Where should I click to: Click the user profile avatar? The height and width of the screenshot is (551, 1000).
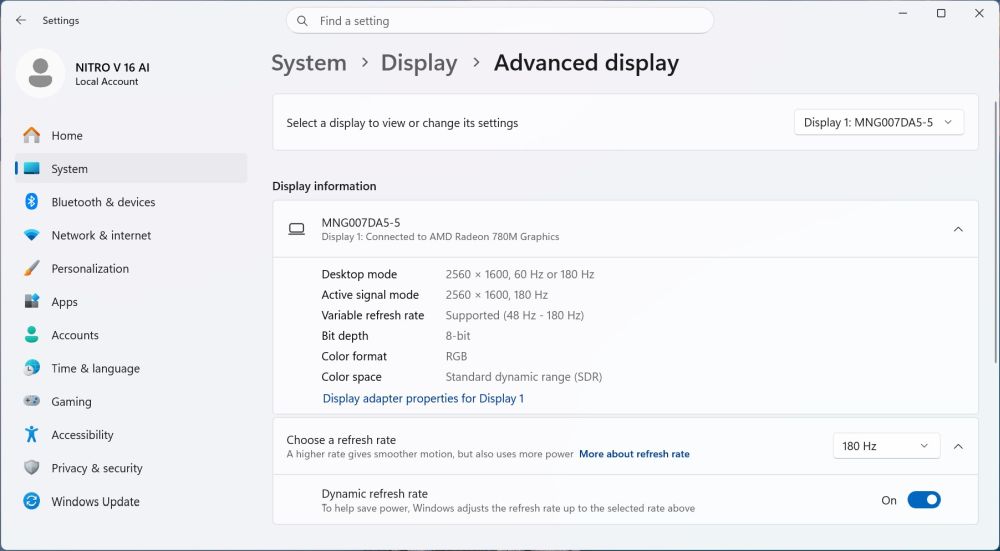(40, 73)
